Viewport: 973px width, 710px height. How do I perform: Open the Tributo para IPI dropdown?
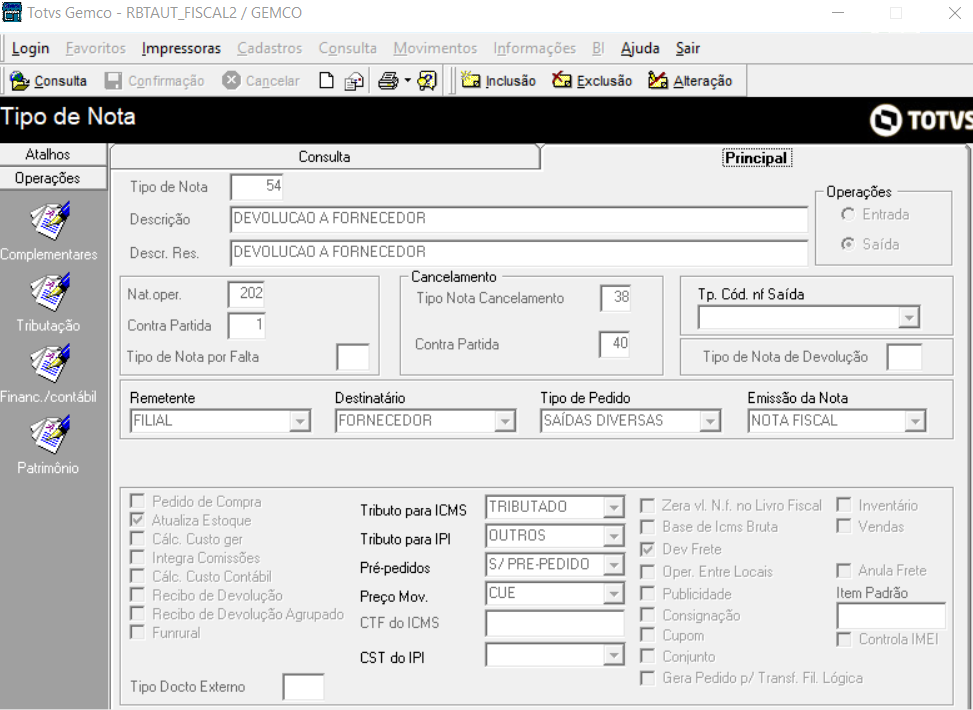[x=614, y=536]
